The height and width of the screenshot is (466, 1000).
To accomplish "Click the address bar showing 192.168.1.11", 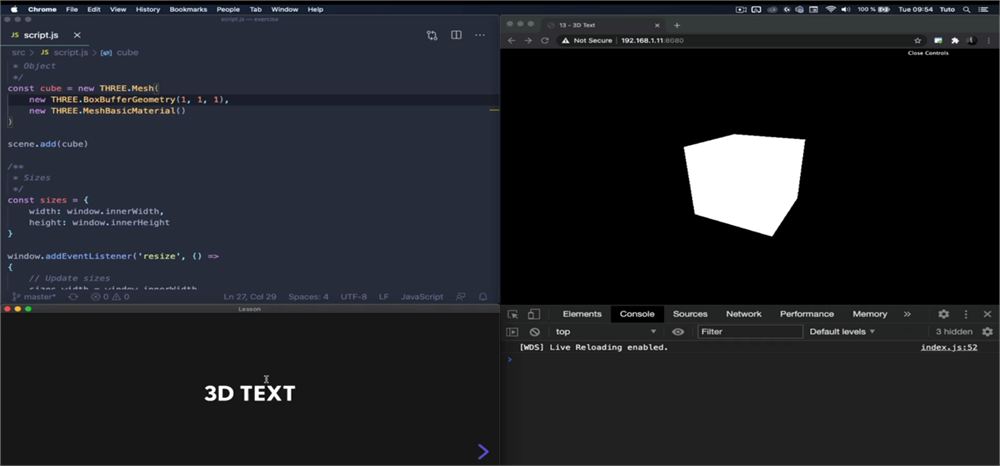I will click(652, 40).
